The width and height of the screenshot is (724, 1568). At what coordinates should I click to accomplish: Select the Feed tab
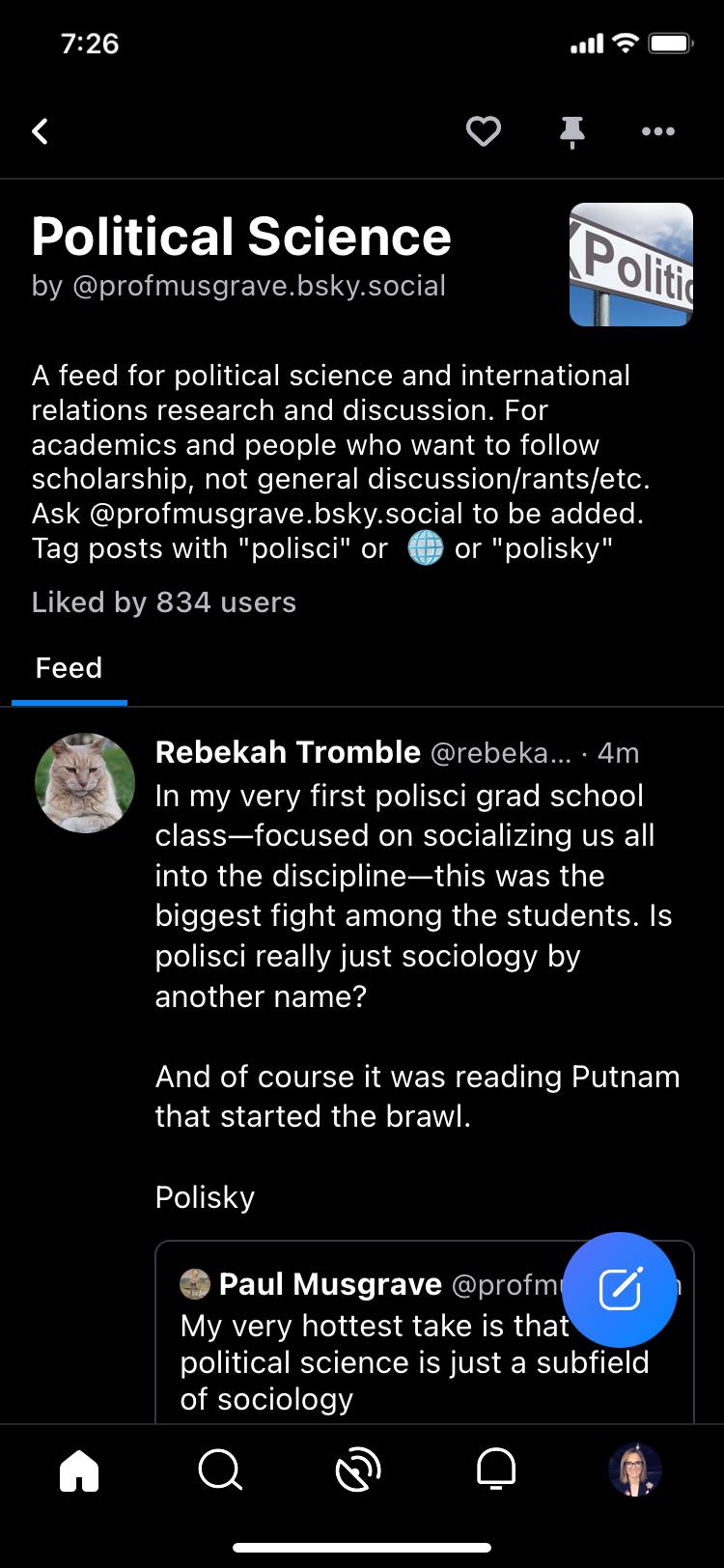pos(69,668)
